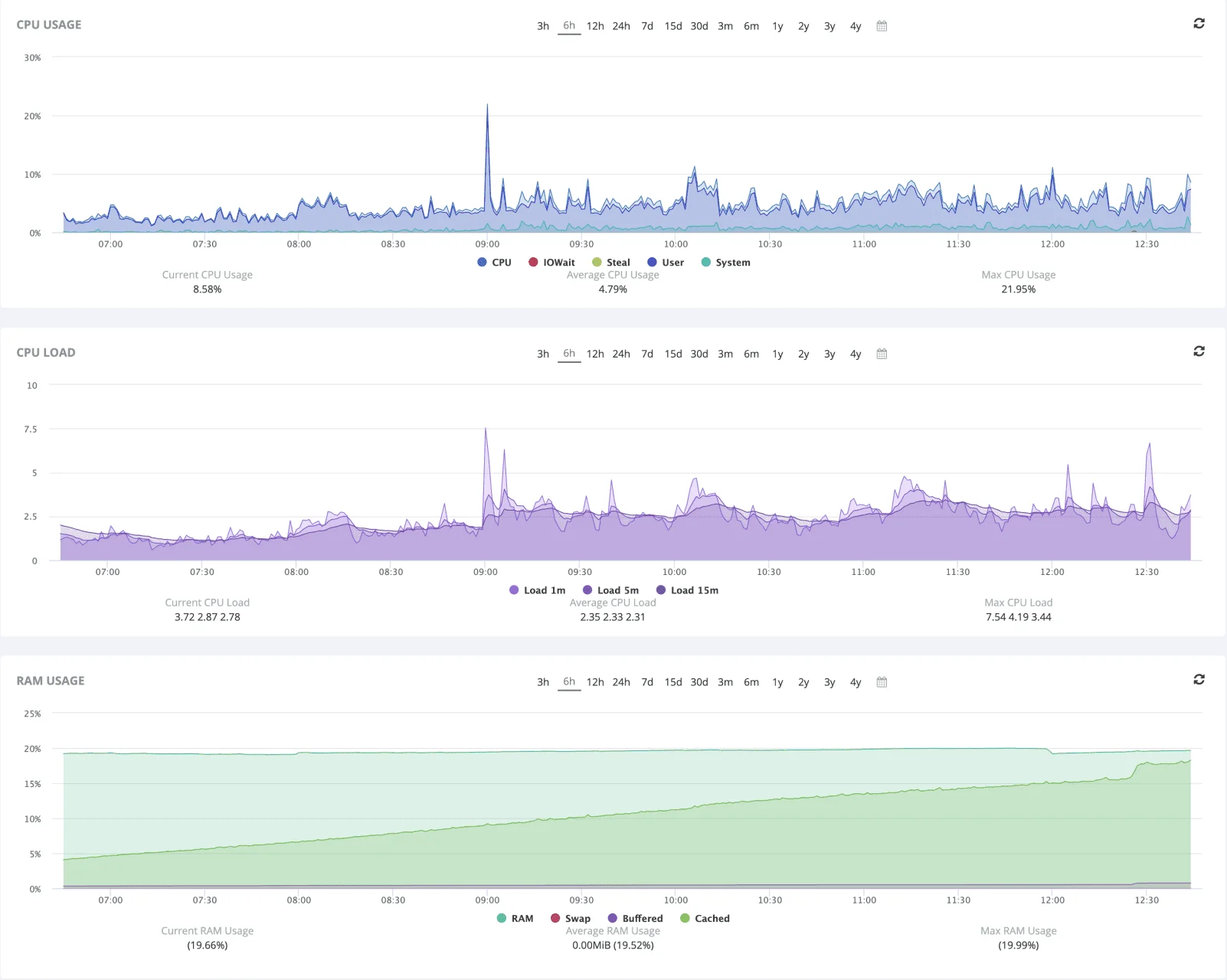Select 3m range for CPU Load
This screenshot has height=980, width=1227.
click(x=725, y=354)
